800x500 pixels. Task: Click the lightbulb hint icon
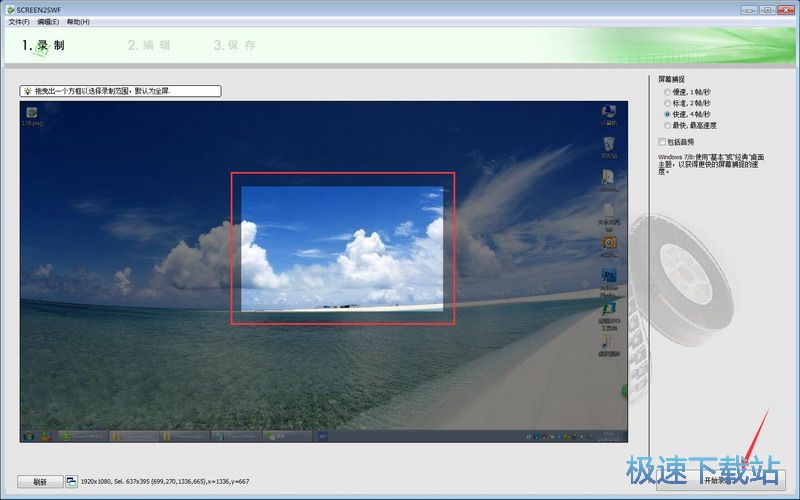click(x=27, y=91)
